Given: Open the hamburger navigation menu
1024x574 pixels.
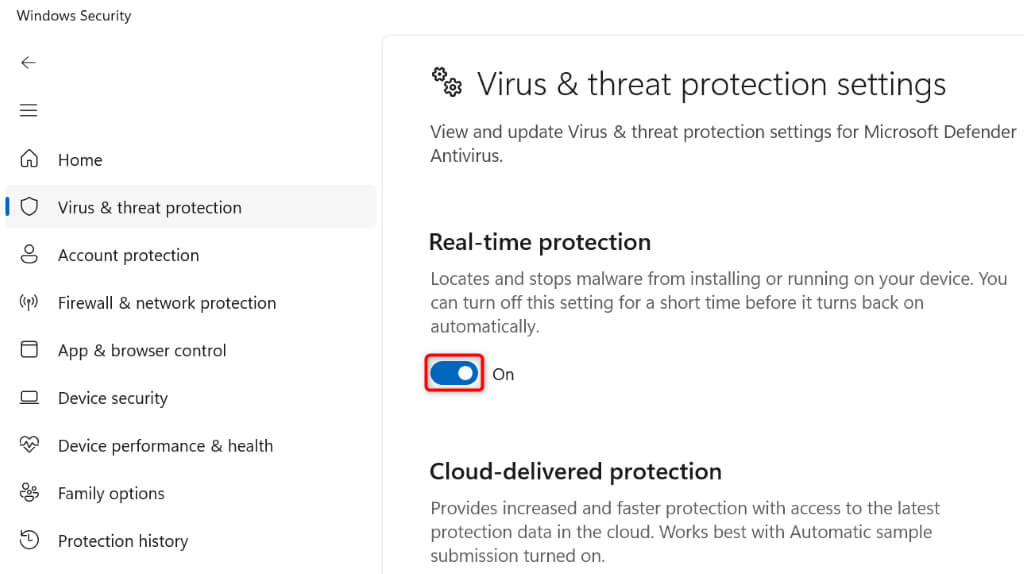Looking at the screenshot, I should click(x=28, y=110).
